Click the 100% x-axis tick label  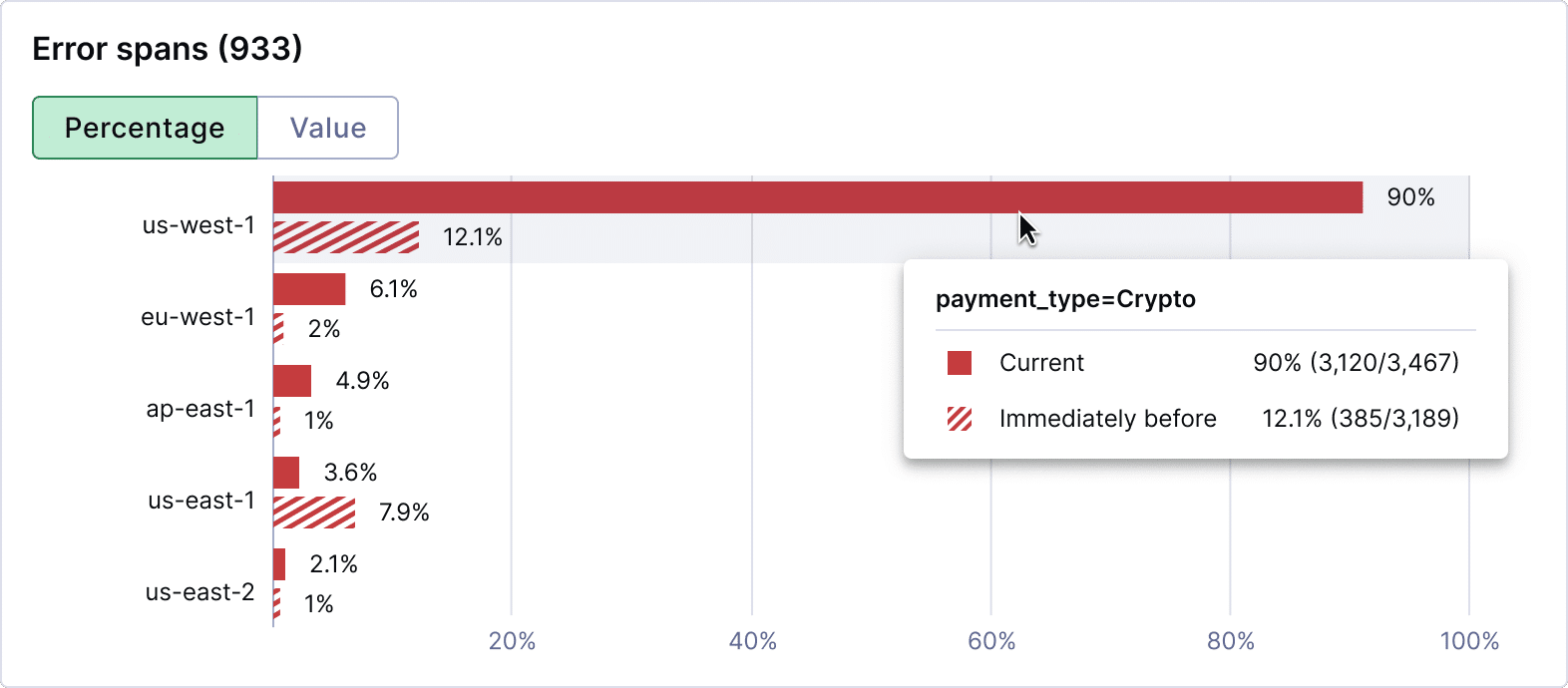click(x=1469, y=641)
